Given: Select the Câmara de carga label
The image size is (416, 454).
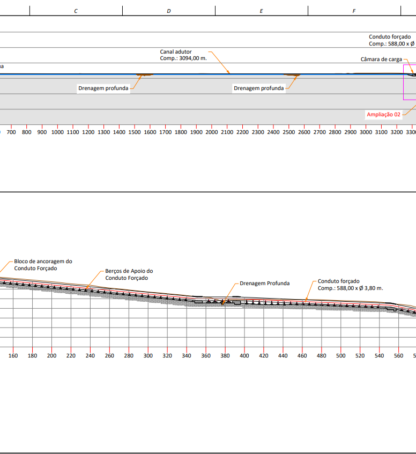Looking at the screenshot, I should pos(381,59).
